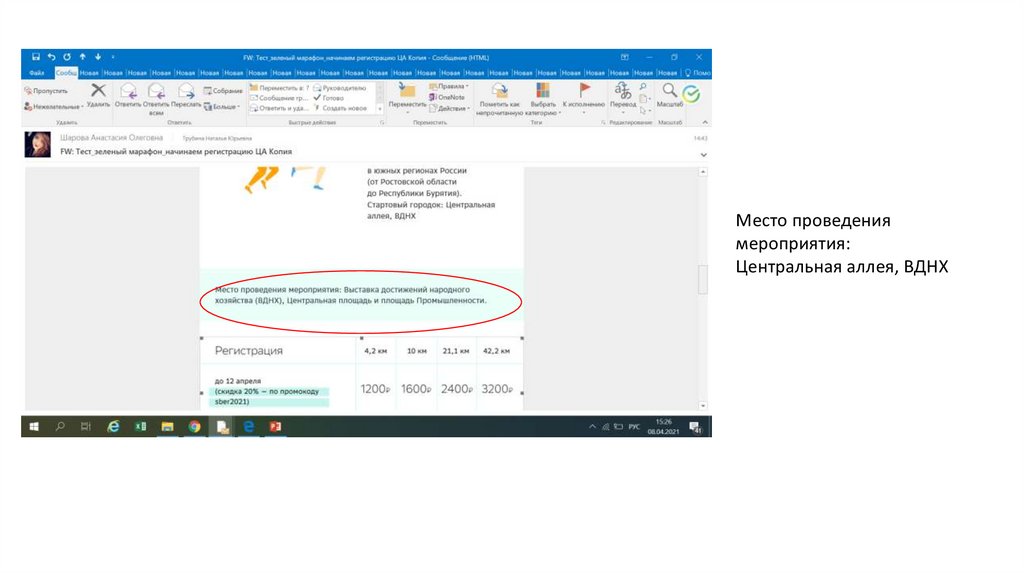Open the Помощник search in the ribbon
Viewport: 1024px width, 574px height.
[697, 72]
